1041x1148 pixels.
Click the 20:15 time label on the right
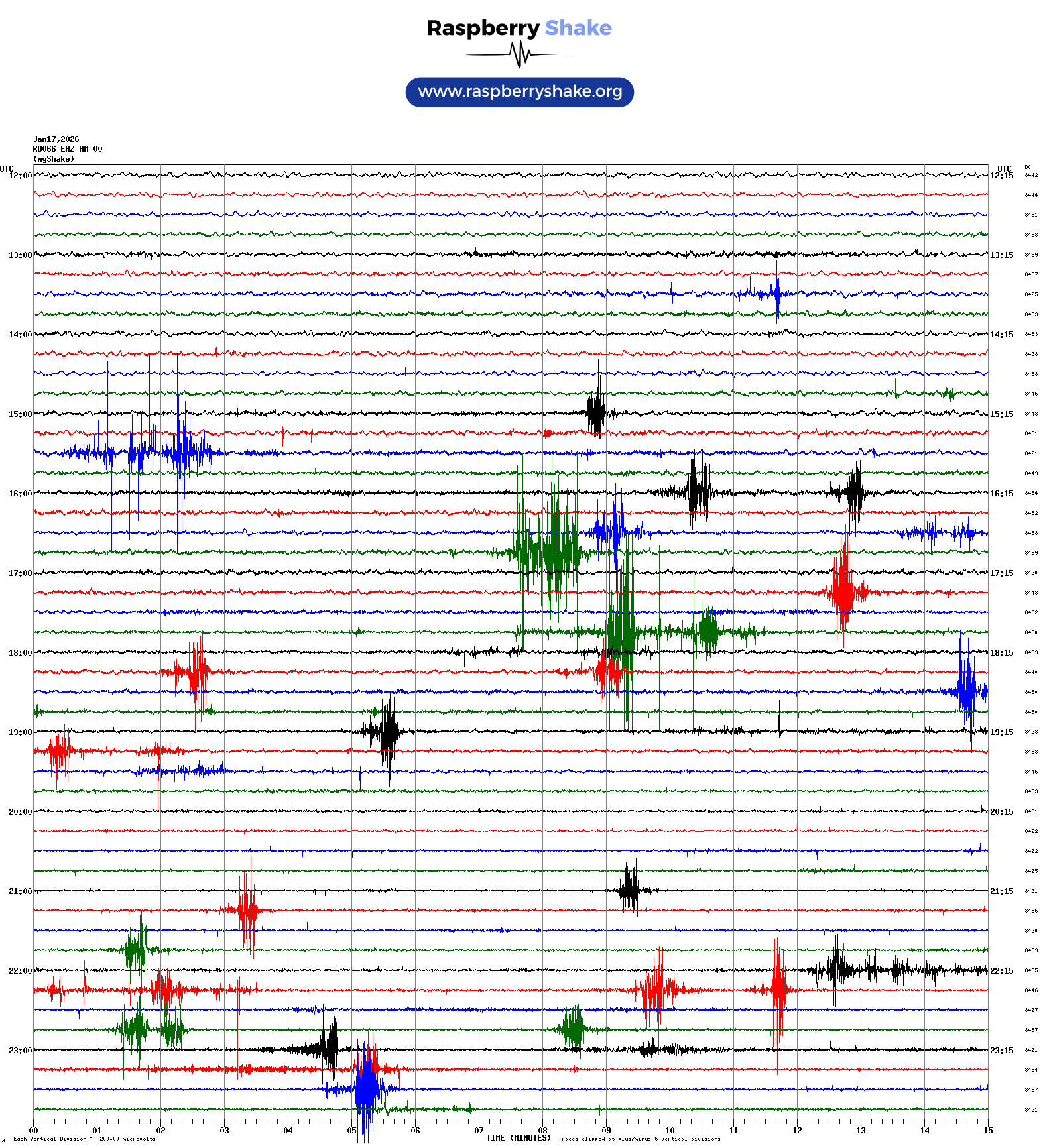pos(1001,812)
